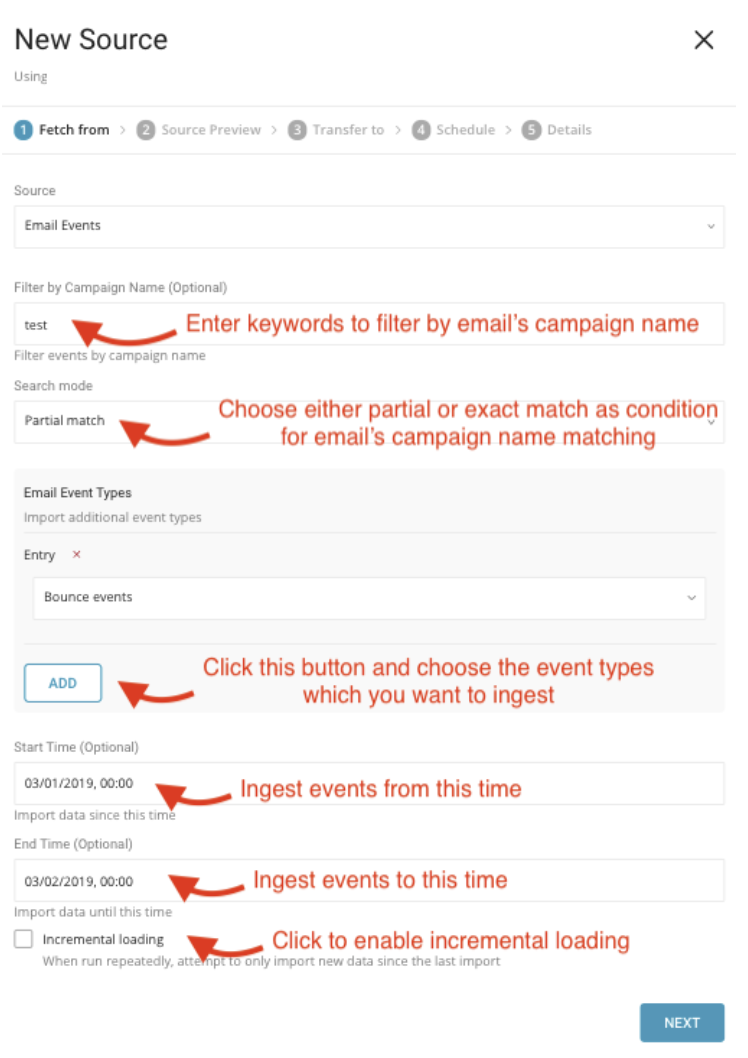This screenshot has width=748, height=1058.
Task: Enable the Incremental loading checkbox
Action: tap(23, 939)
